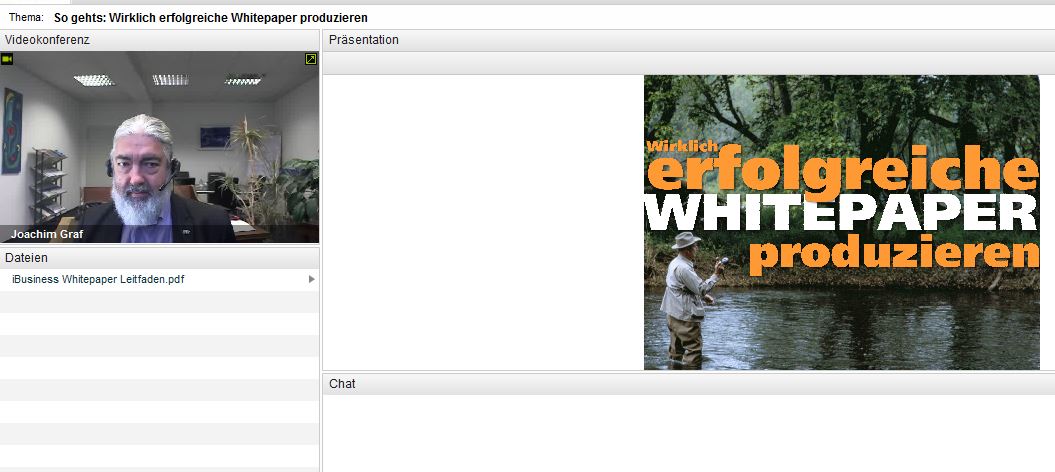Image resolution: width=1055 pixels, height=472 pixels.
Task: Click inside the empty chat message area
Action: tap(688, 433)
